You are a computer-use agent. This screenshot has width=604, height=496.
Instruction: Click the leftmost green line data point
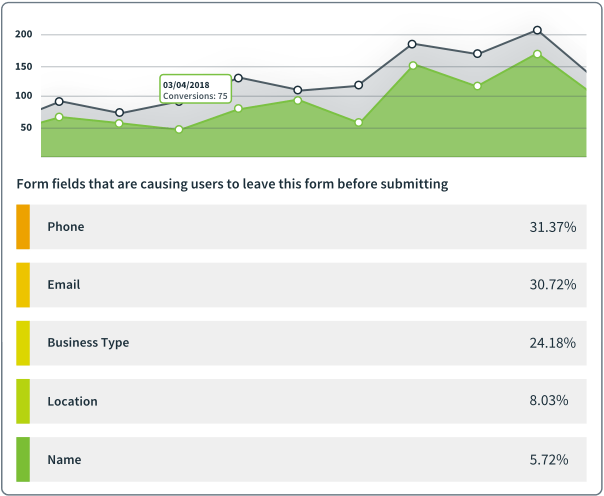pos(60,117)
